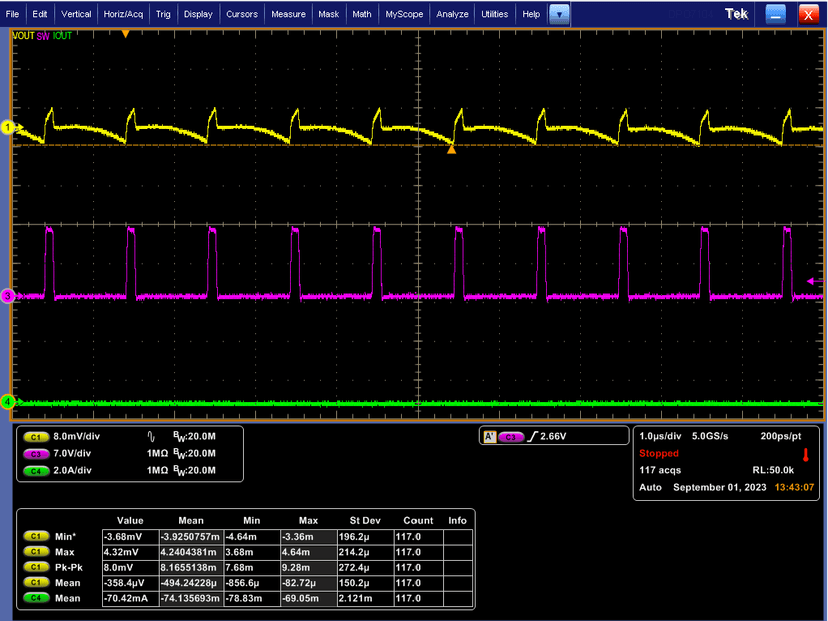Click the channel 3 ground reference marker

click(x=6, y=296)
